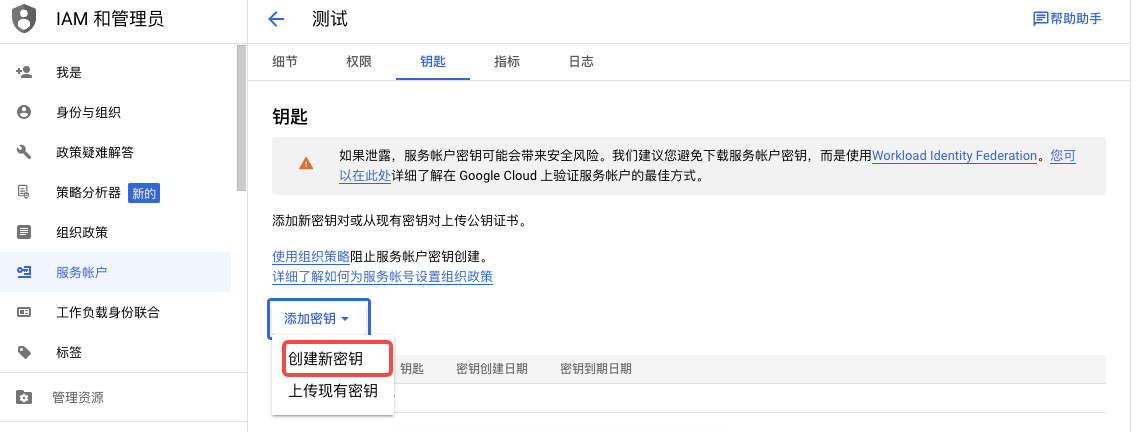Follow the Workload Identity Federation link
Viewport: 1139px width, 432px height.
click(954, 156)
